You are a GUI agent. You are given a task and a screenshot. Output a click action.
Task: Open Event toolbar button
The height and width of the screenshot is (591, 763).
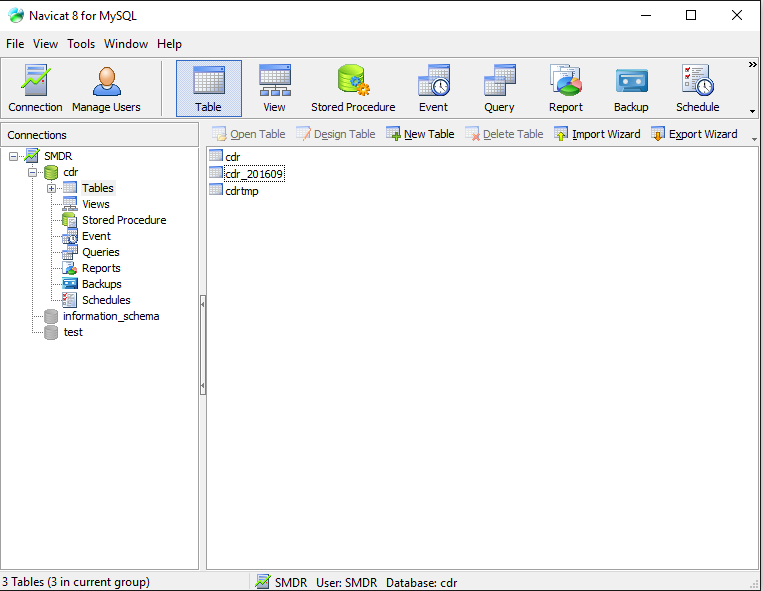(x=433, y=89)
